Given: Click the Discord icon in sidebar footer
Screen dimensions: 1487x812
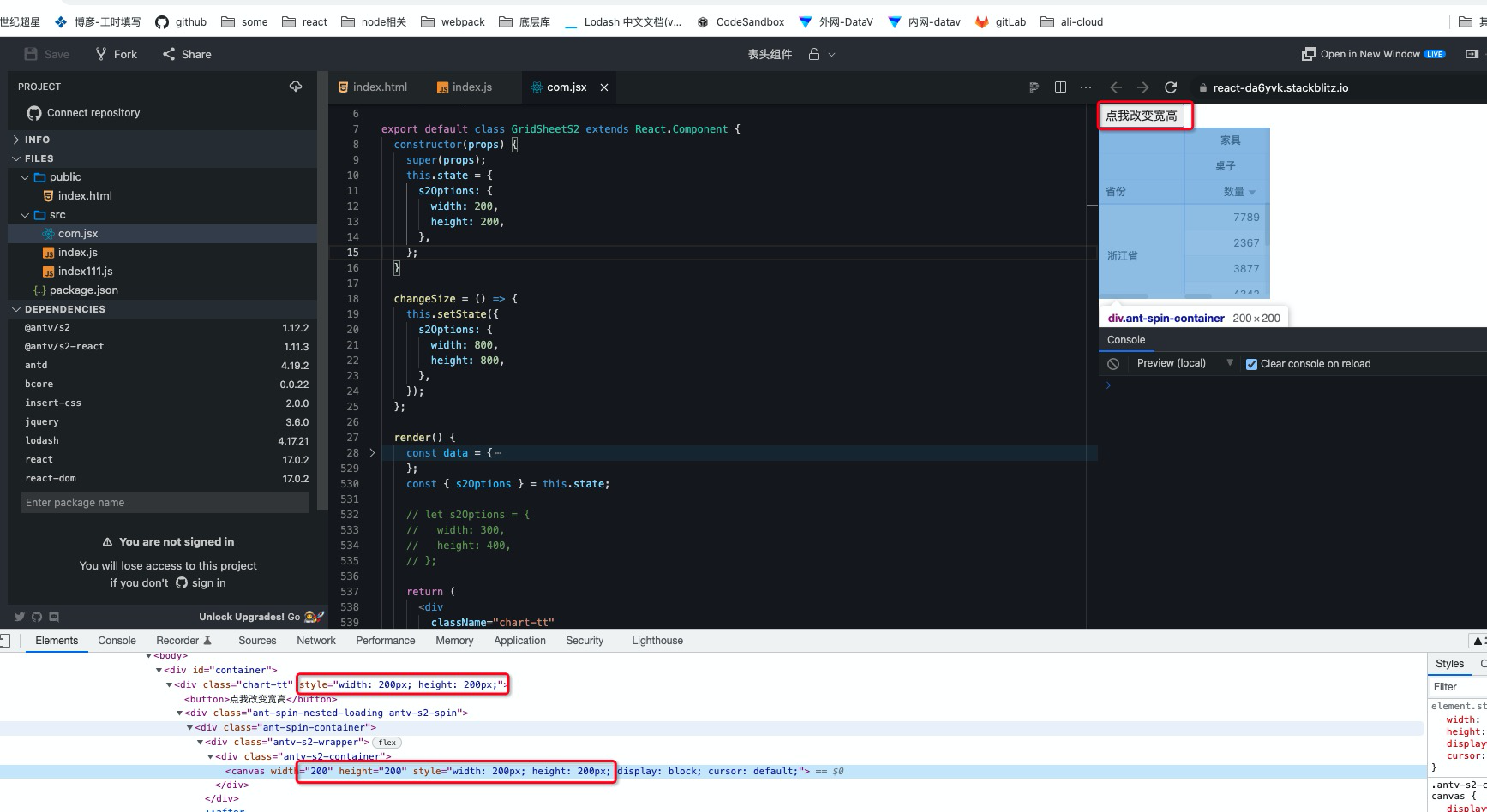Looking at the screenshot, I should click(54, 616).
